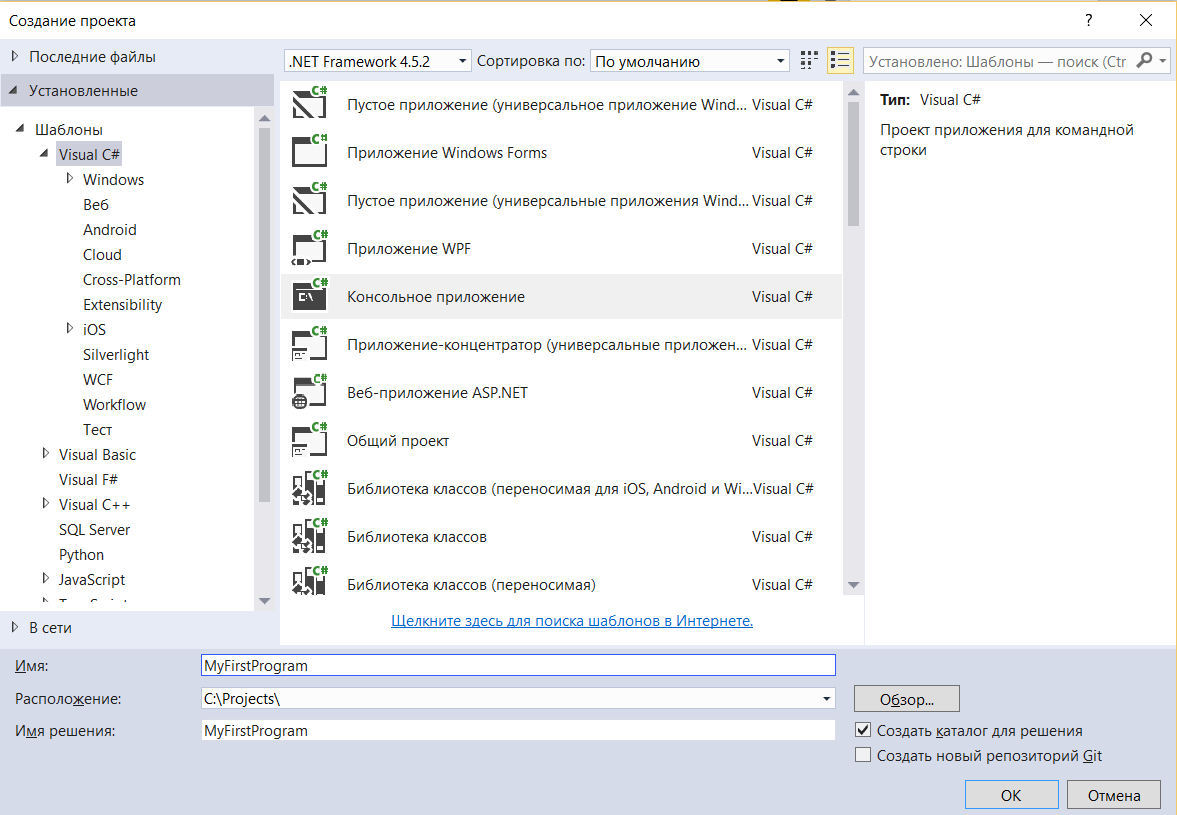1177x815 pixels.
Task: Select Приложение WPF template row
Action: pyautogui.click(x=561, y=248)
